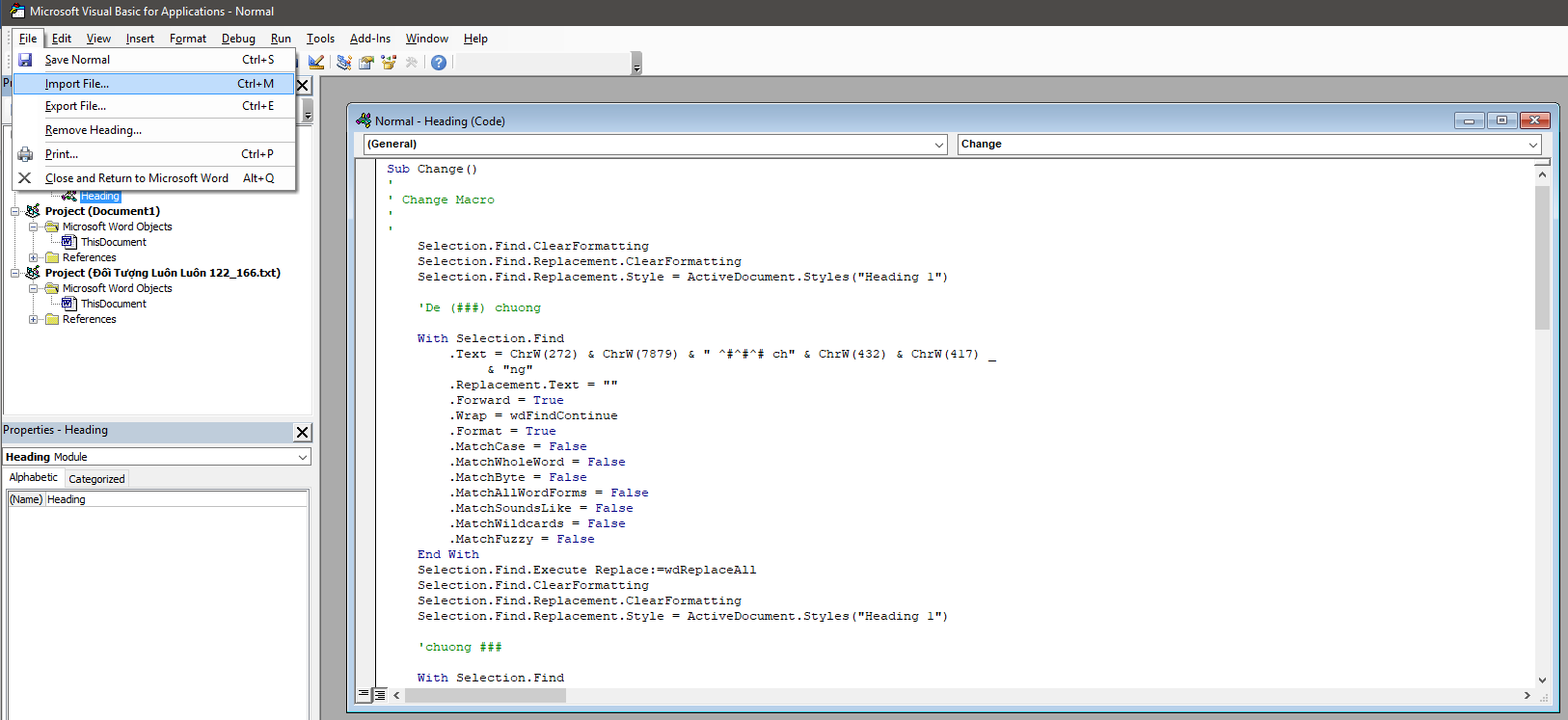This screenshot has width=1568, height=720.
Task: Open the Format menu
Action: point(188,39)
